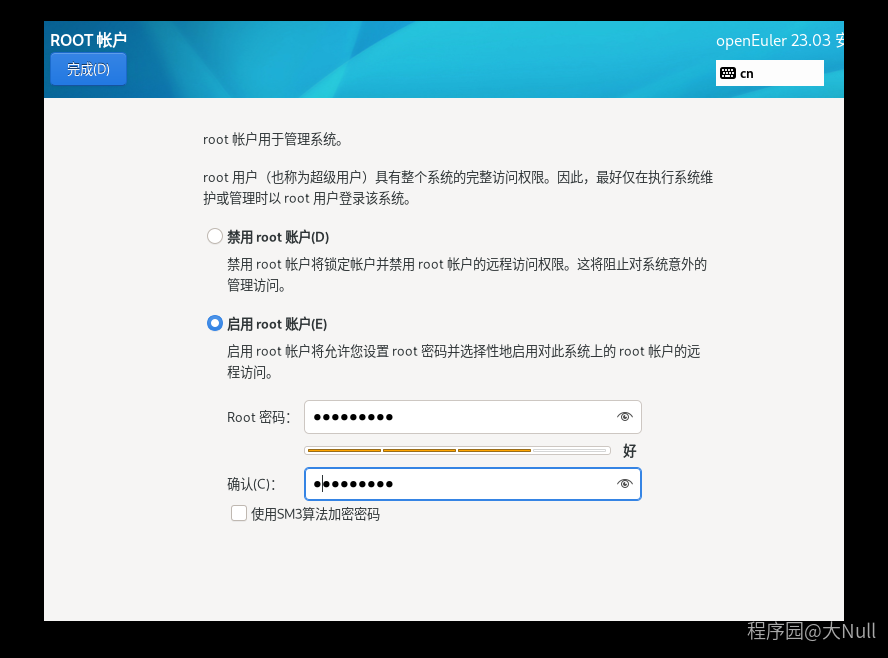Image resolution: width=888 pixels, height=658 pixels.
Task: Click the ROOT 帐户 page title
Action: point(88,40)
